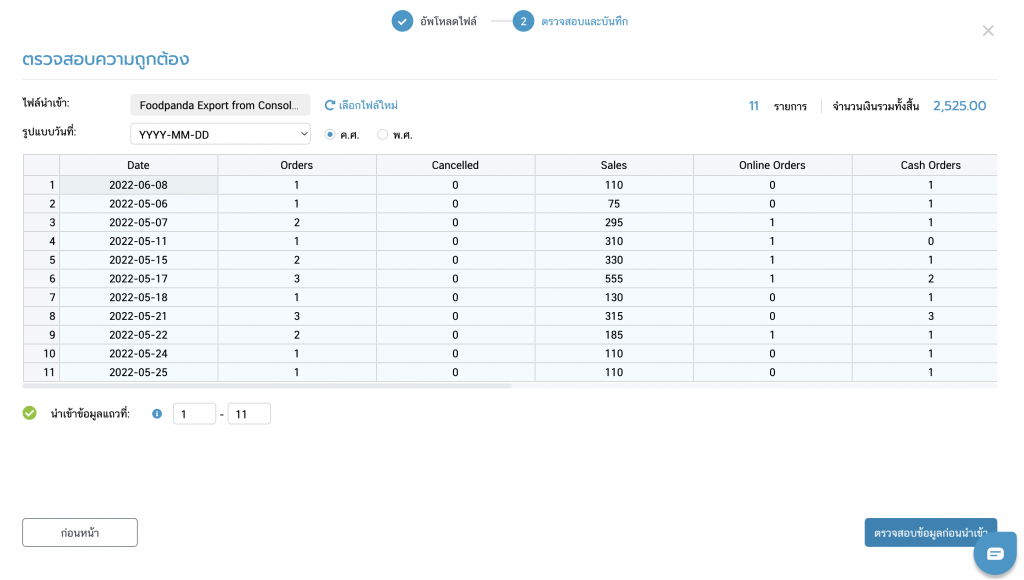This screenshot has height=580, width=1024.
Task: Select the Date column header
Action: (x=138, y=165)
